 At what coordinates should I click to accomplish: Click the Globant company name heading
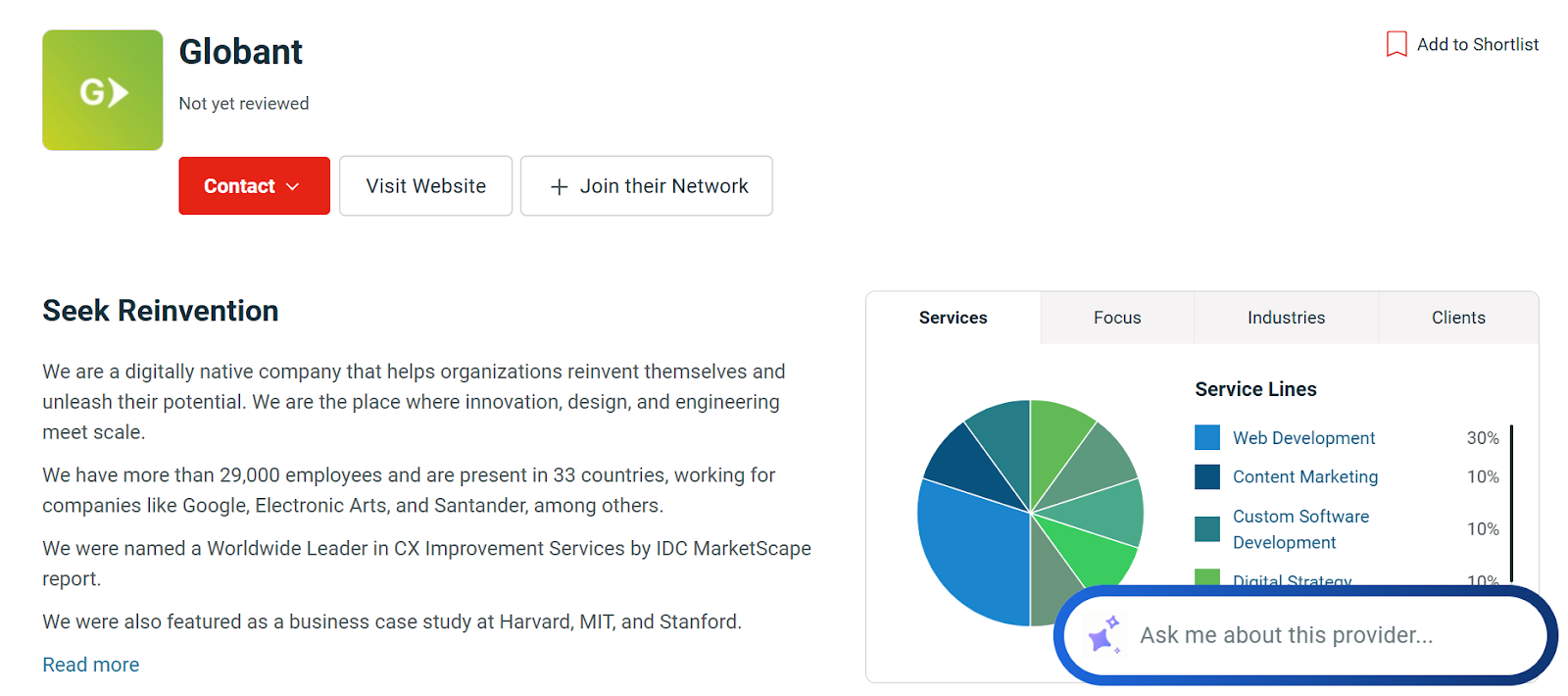(240, 52)
